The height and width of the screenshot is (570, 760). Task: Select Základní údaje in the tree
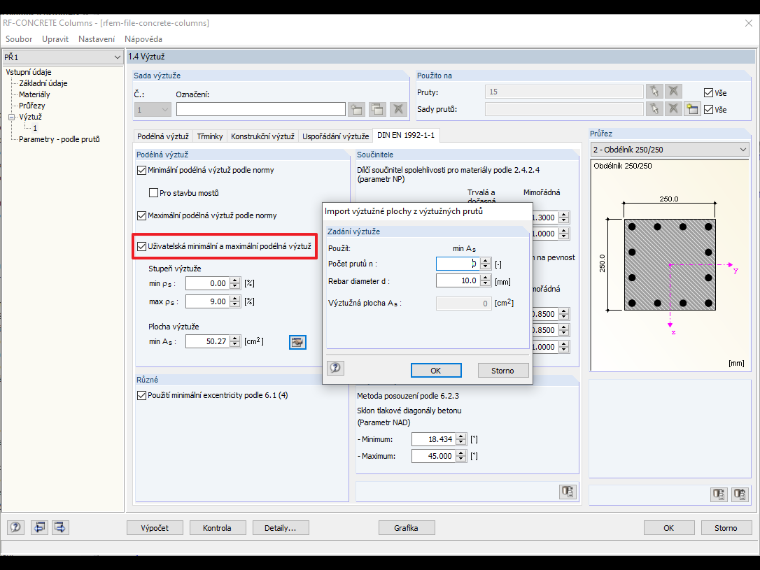43,83
